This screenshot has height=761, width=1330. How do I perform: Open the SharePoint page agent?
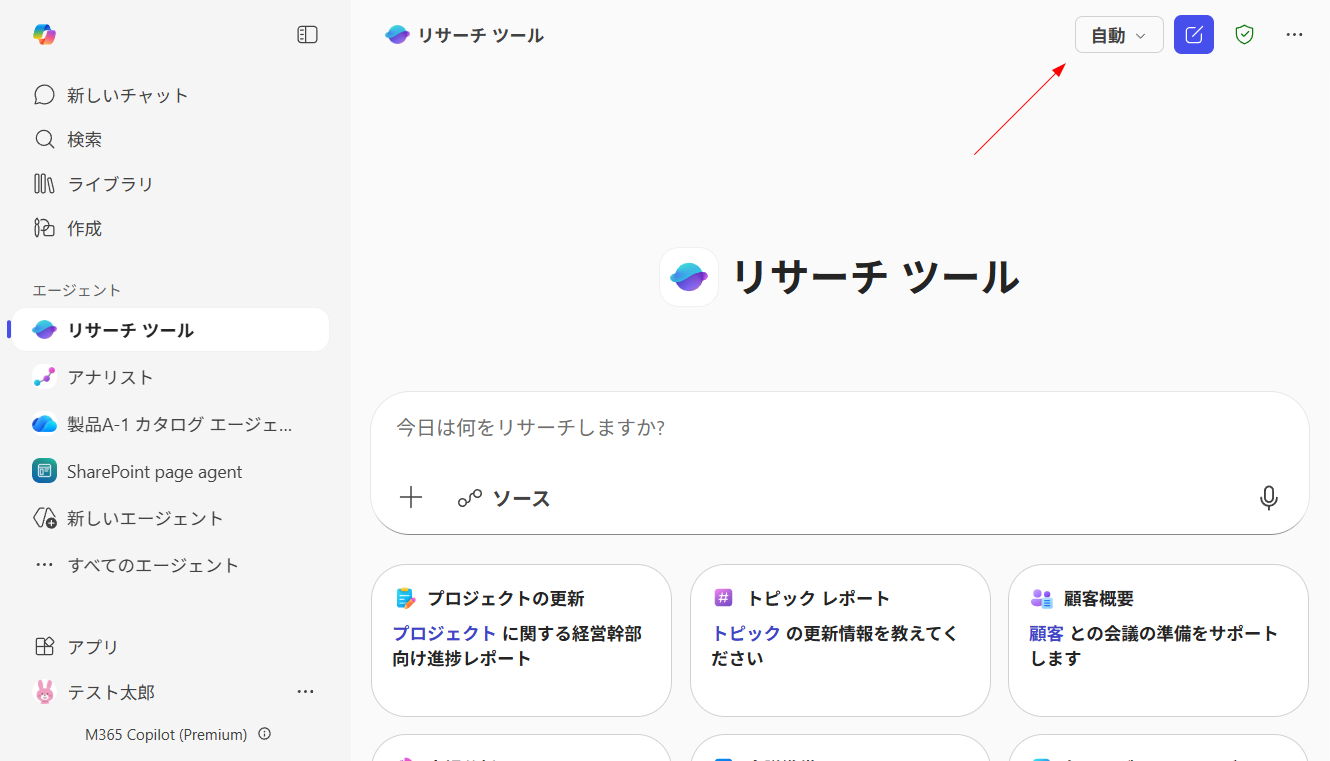pyautogui.click(x=154, y=471)
